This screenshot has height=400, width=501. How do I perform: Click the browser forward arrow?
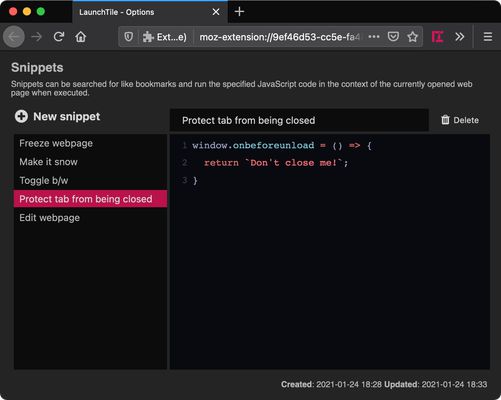37,37
